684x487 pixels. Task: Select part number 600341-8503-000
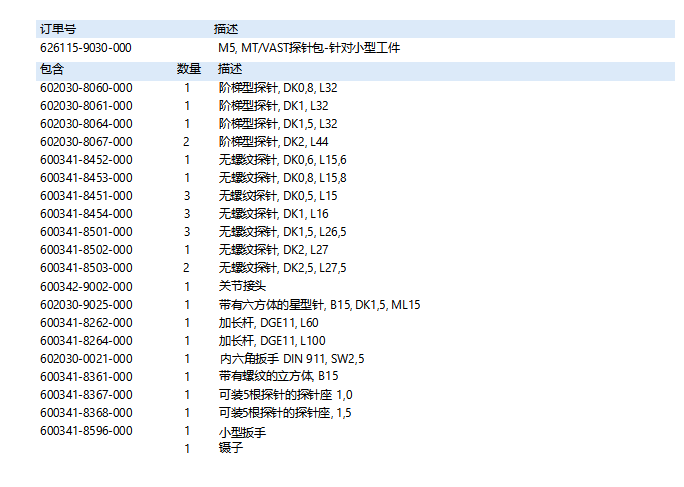pos(86,268)
